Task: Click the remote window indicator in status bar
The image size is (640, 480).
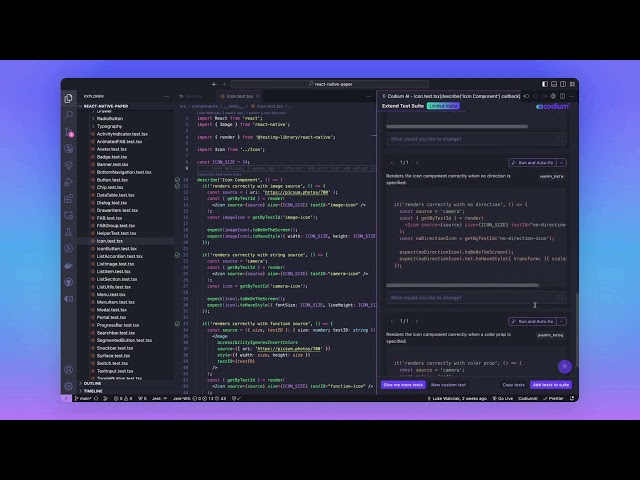Action: pyautogui.click(x=67, y=398)
